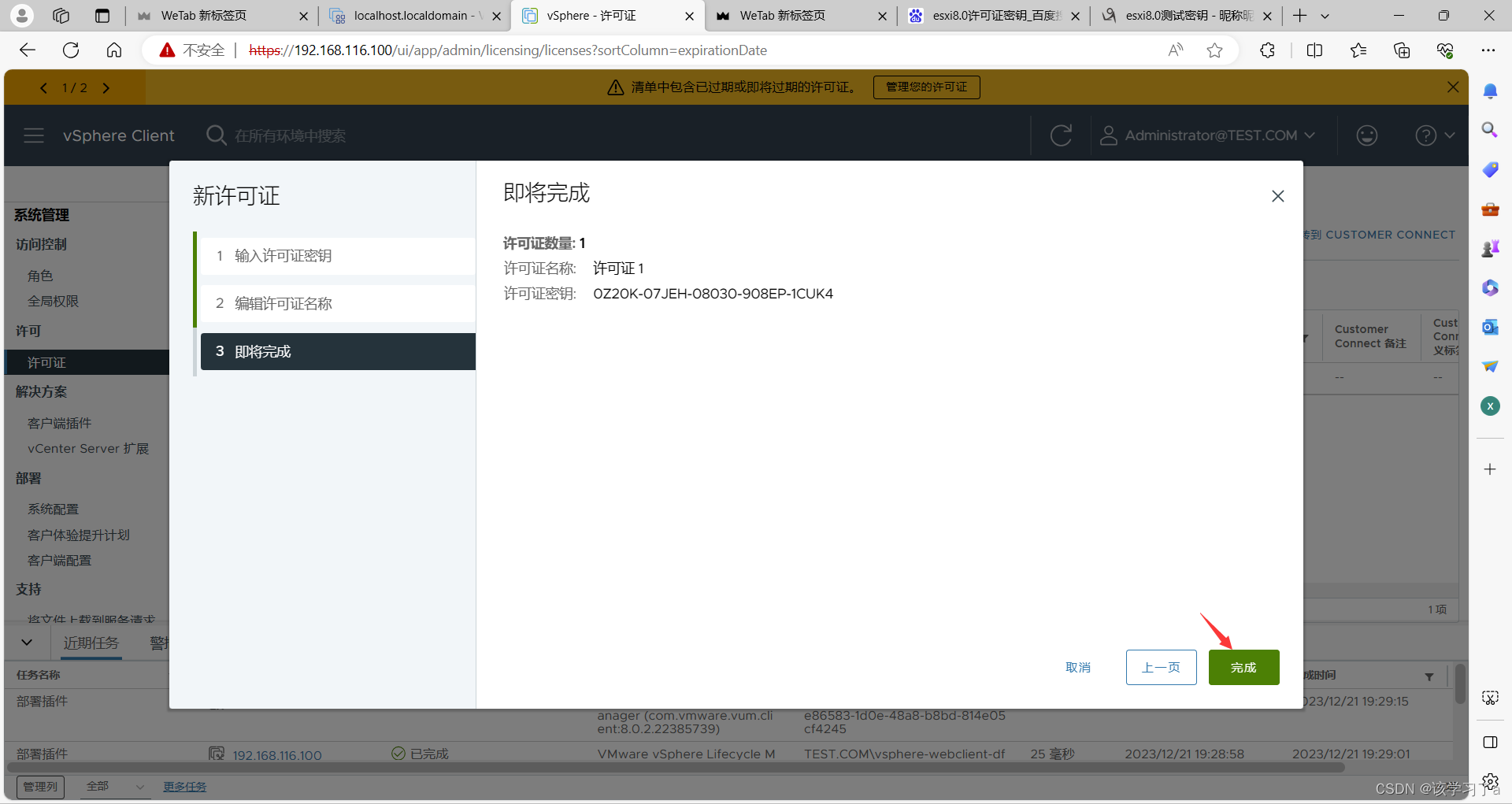Select 许可证 in the sidebar

coord(87,362)
